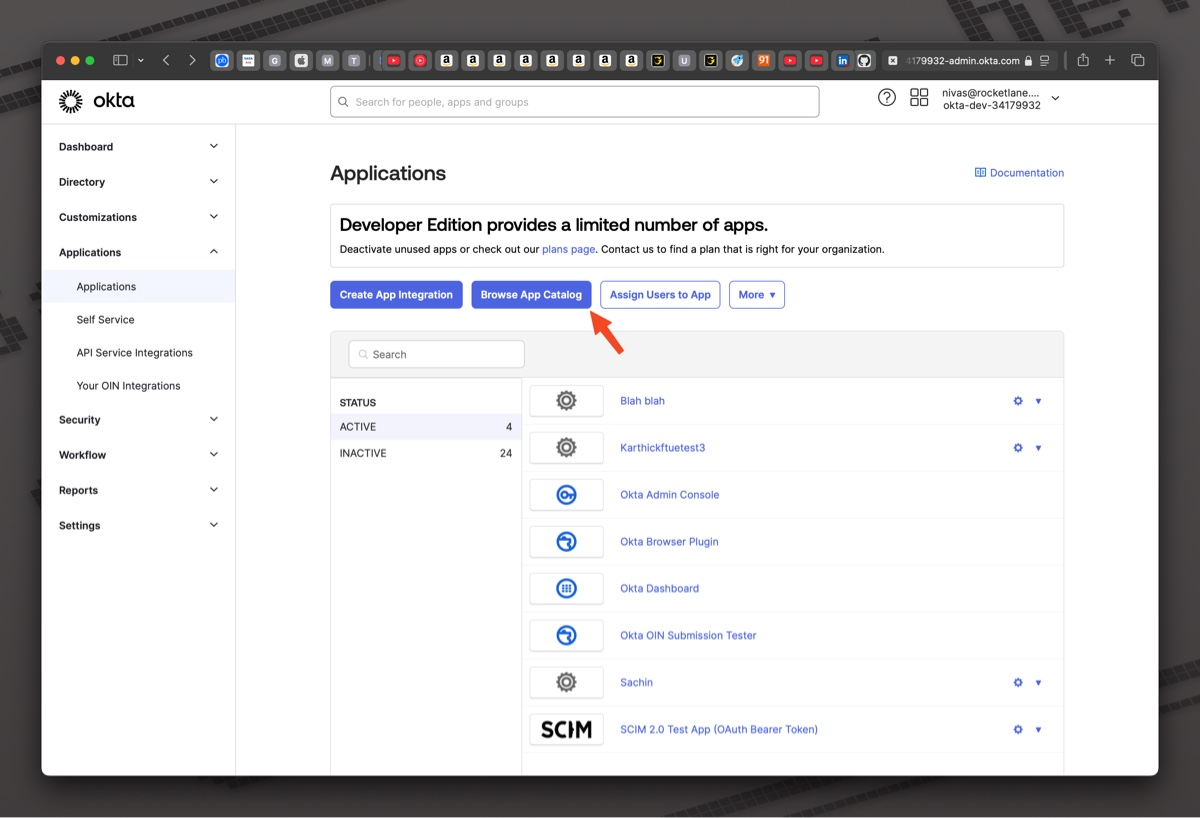1200x818 pixels.
Task: Switch to the Apple logo browser tab
Action: [301, 61]
